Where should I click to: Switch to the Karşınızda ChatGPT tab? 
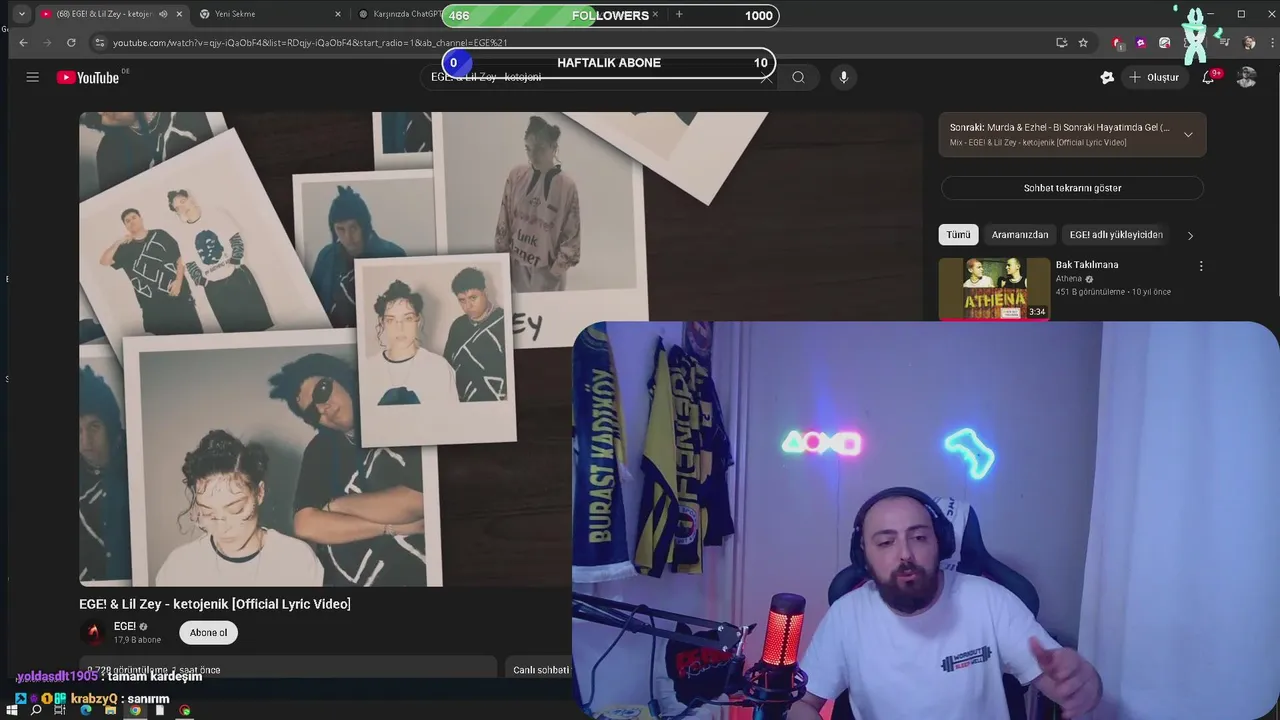(x=400, y=14)
